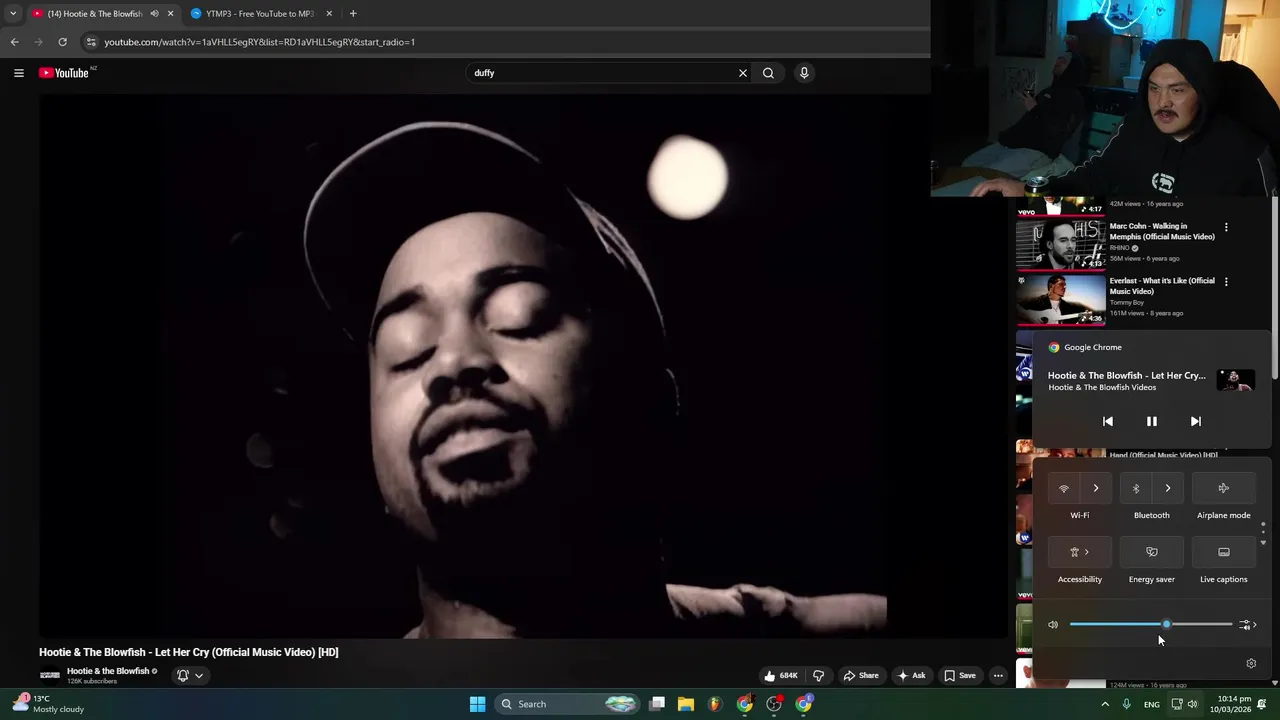The height and width of the screenshot is (720, 1280).
Task: Click the Ask button under the video
Action: click(911, 676)
